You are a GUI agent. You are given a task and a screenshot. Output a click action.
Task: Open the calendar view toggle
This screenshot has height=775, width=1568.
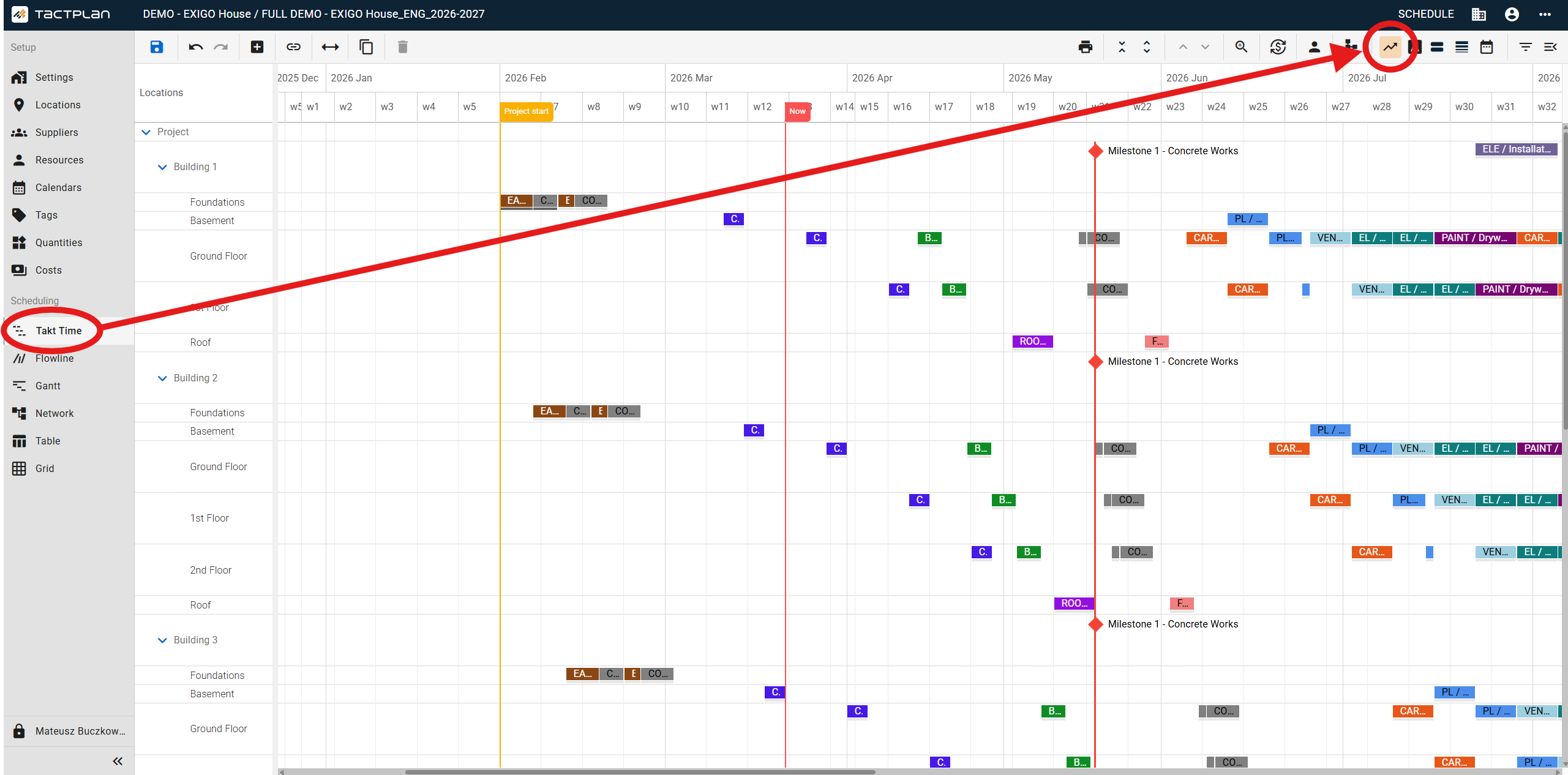click(1487, 47)
